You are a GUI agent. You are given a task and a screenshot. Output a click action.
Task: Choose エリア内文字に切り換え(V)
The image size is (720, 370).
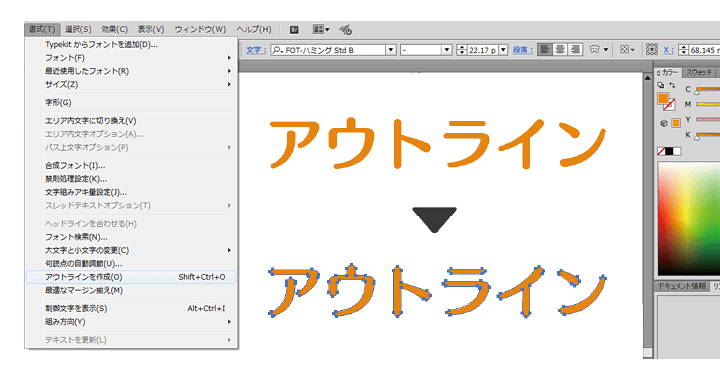(131, 120)
